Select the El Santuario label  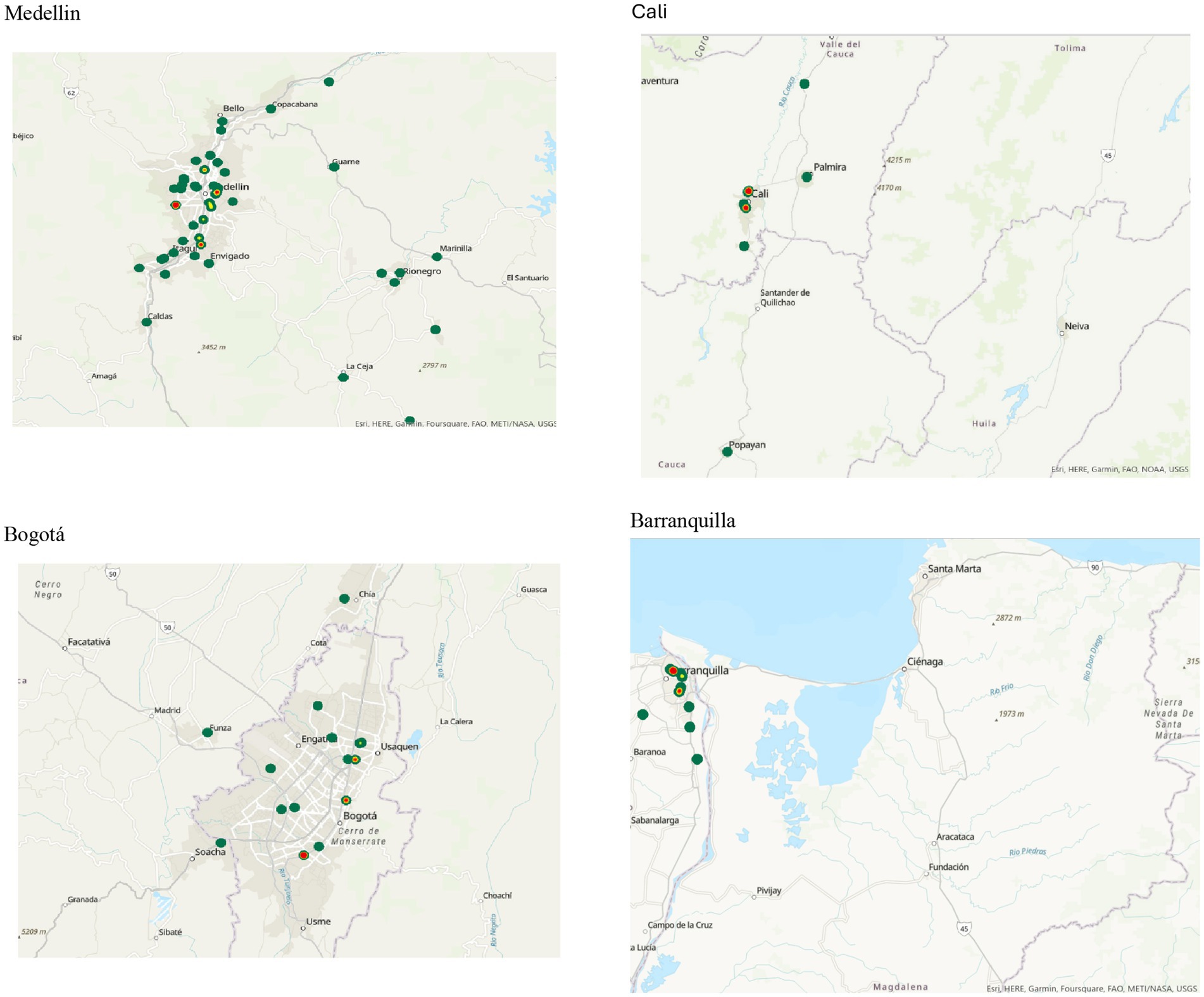[527, 278]
